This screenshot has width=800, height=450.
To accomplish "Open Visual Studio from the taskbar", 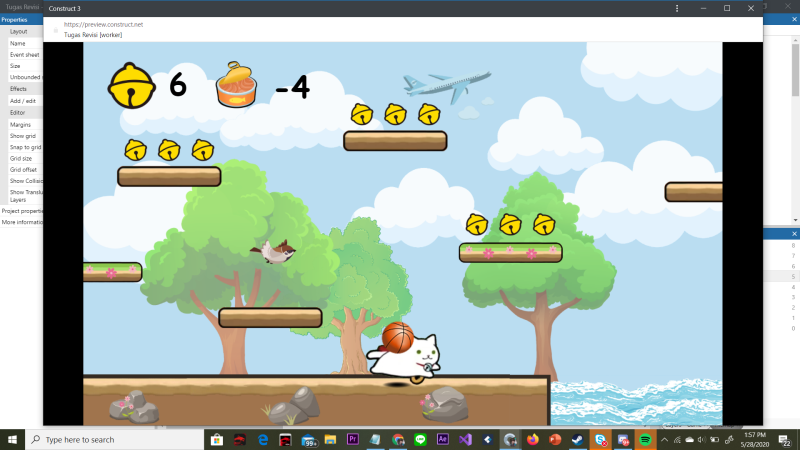I will [465, 439].
